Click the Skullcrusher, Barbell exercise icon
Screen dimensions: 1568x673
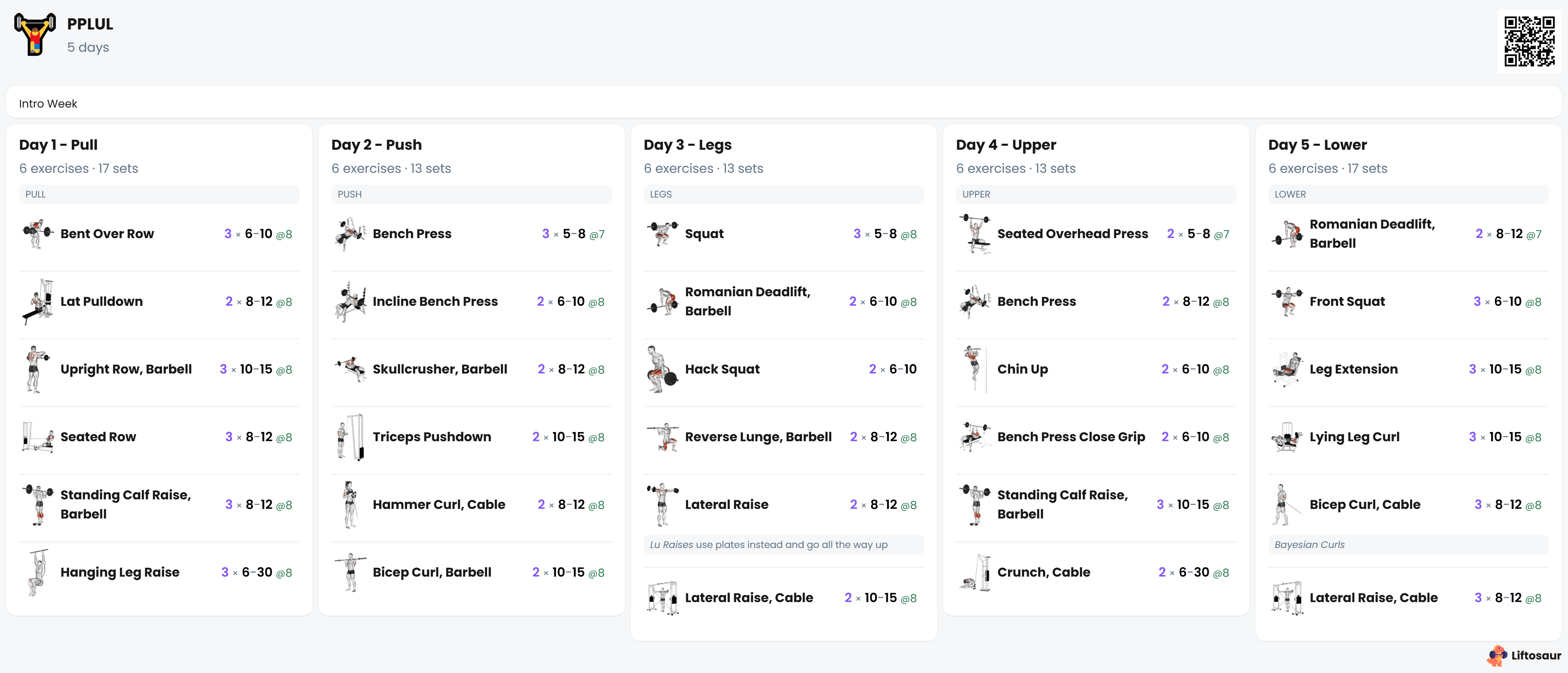point(350,370)
